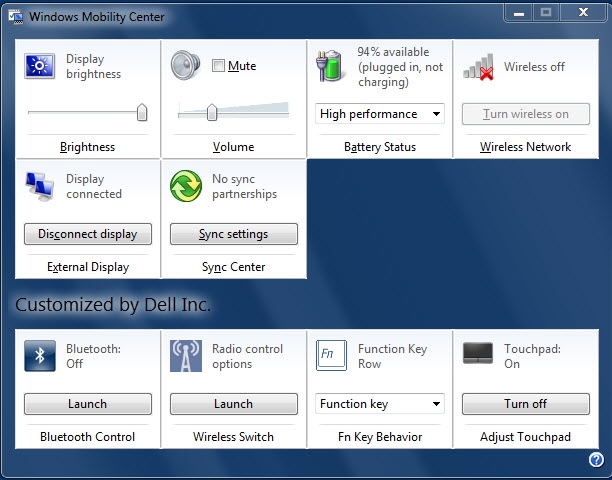The height and width of the screenshot is (480, 612).
Task: Click the Windows Mobility Center title bar icon
Action: click(x=16, y=17)
